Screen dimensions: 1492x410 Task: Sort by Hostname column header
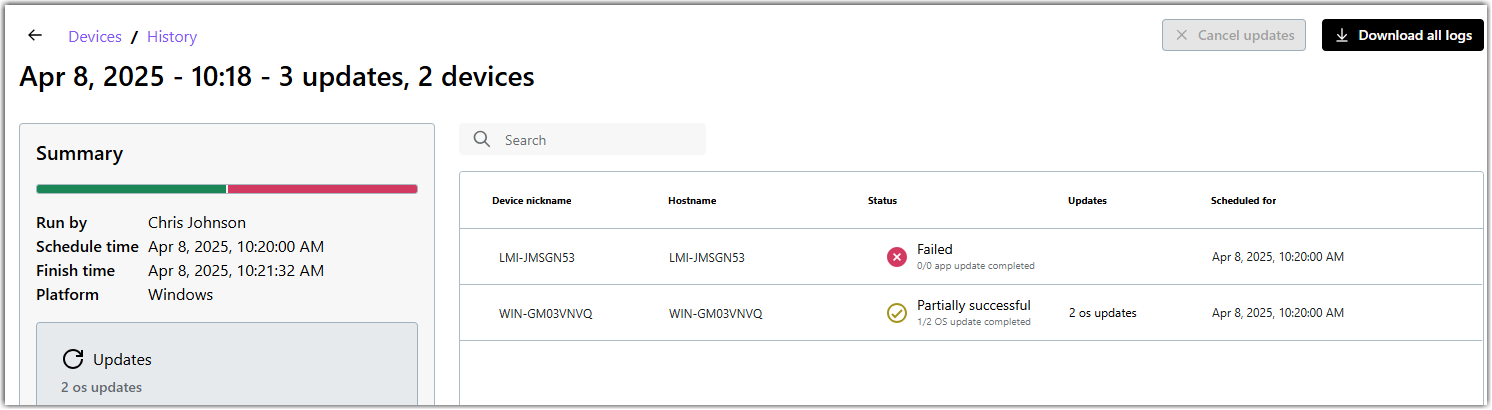point(692,201)
